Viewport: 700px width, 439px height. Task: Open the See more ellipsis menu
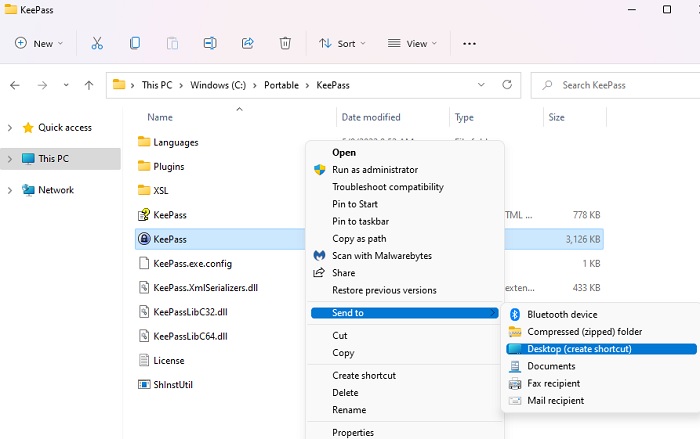point(469,44)
